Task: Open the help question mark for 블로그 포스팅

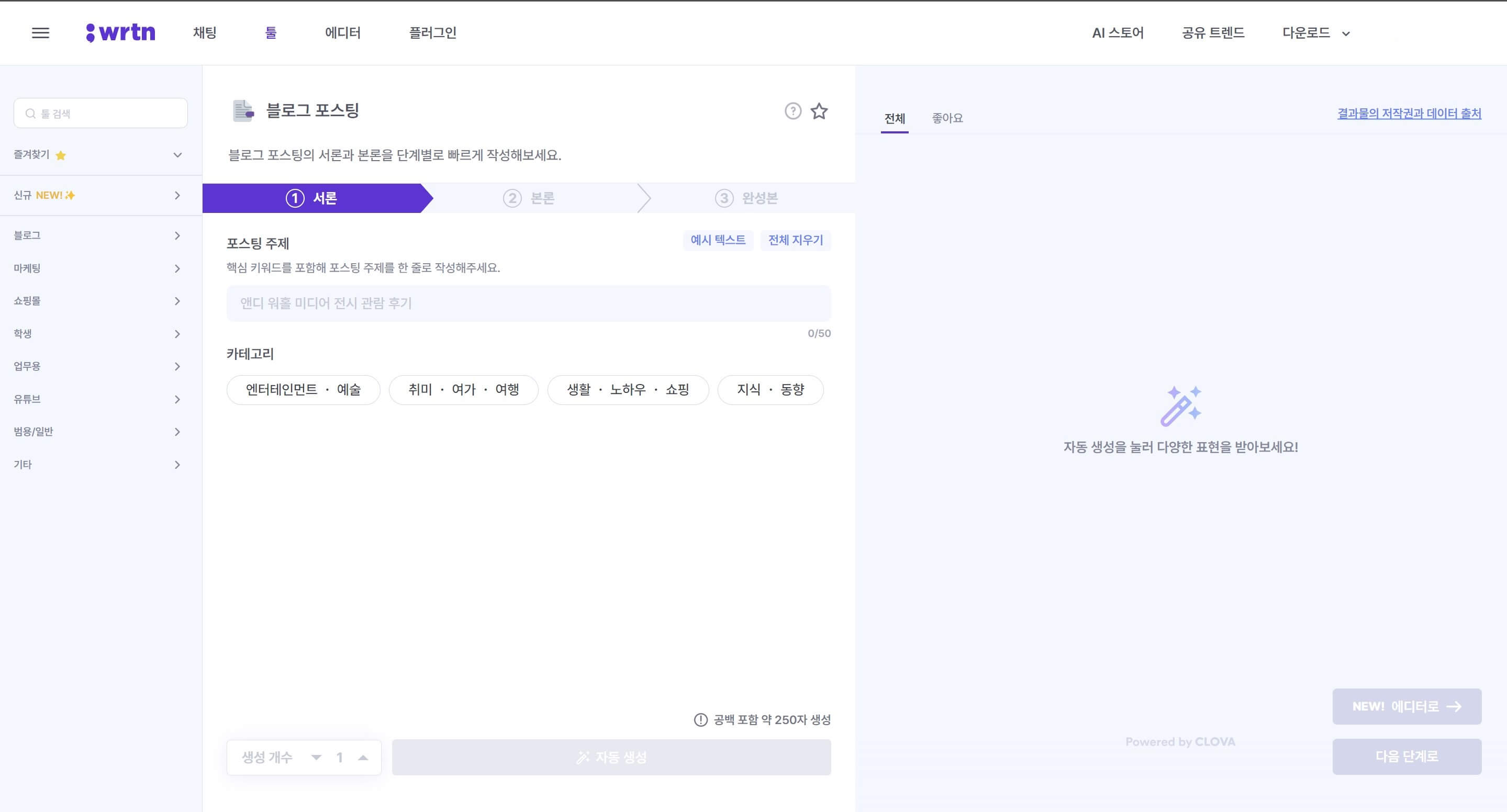Action: (792, 111)
